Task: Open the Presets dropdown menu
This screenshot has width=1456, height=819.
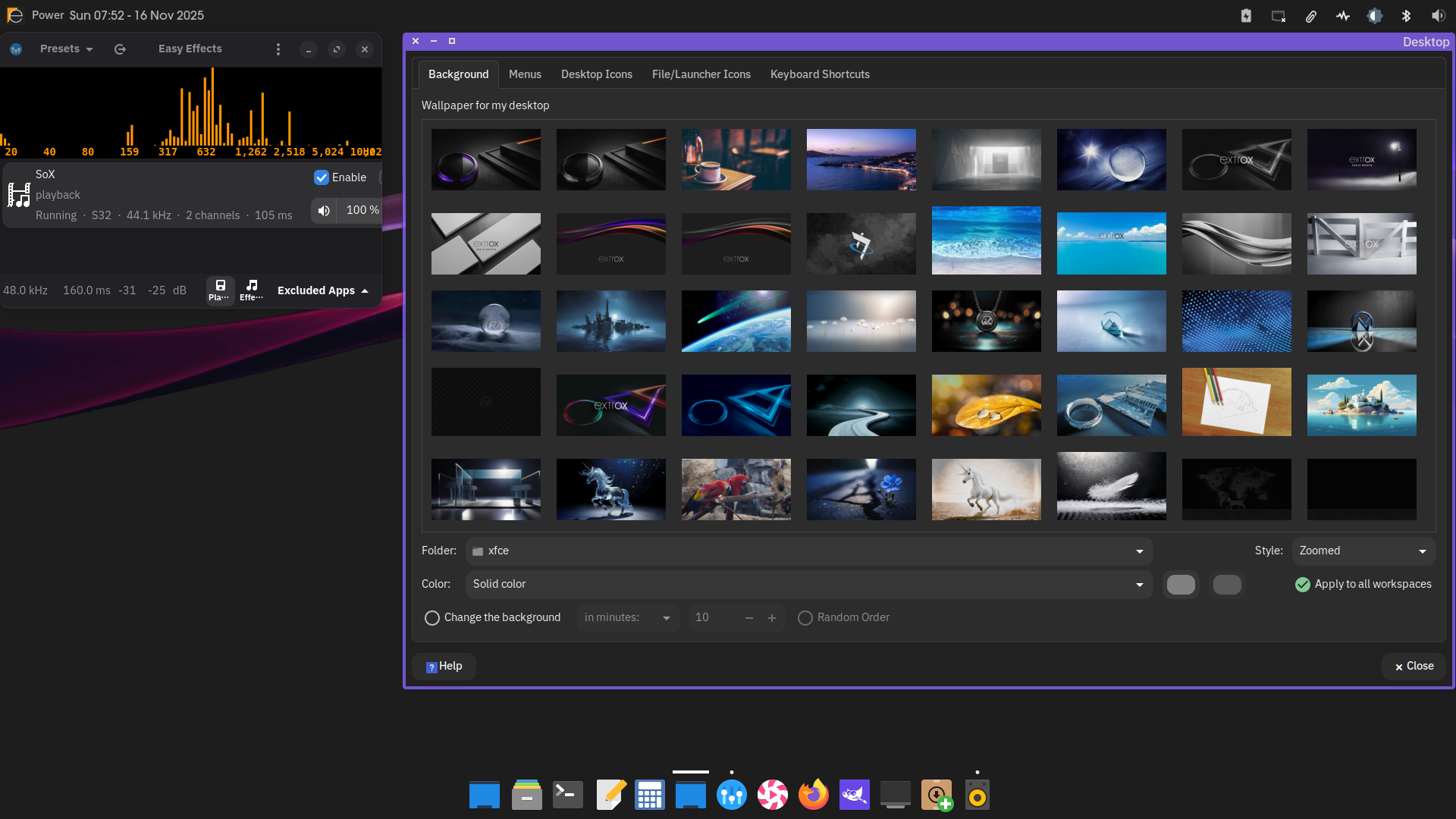Action: tap(67, 49)
